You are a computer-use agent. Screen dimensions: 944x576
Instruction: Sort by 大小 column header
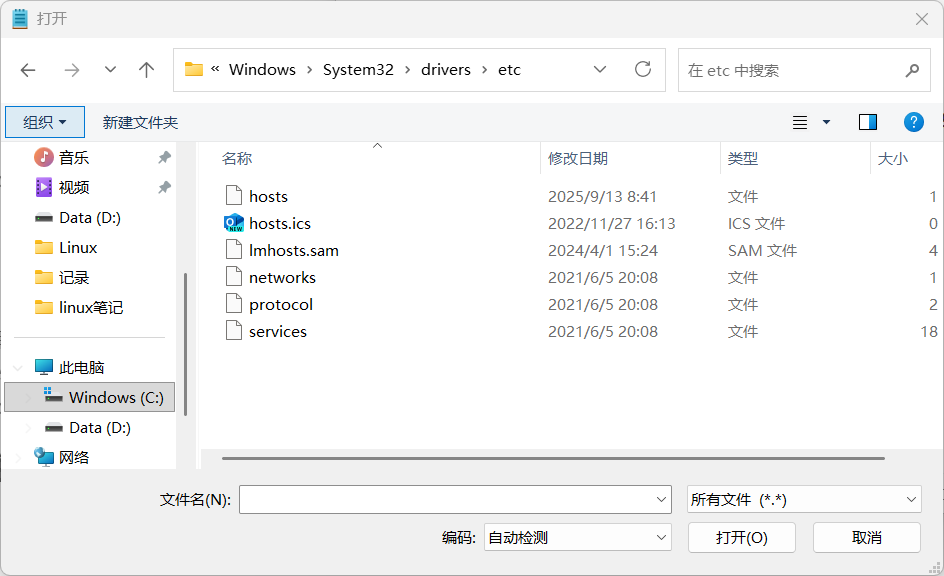892,158
